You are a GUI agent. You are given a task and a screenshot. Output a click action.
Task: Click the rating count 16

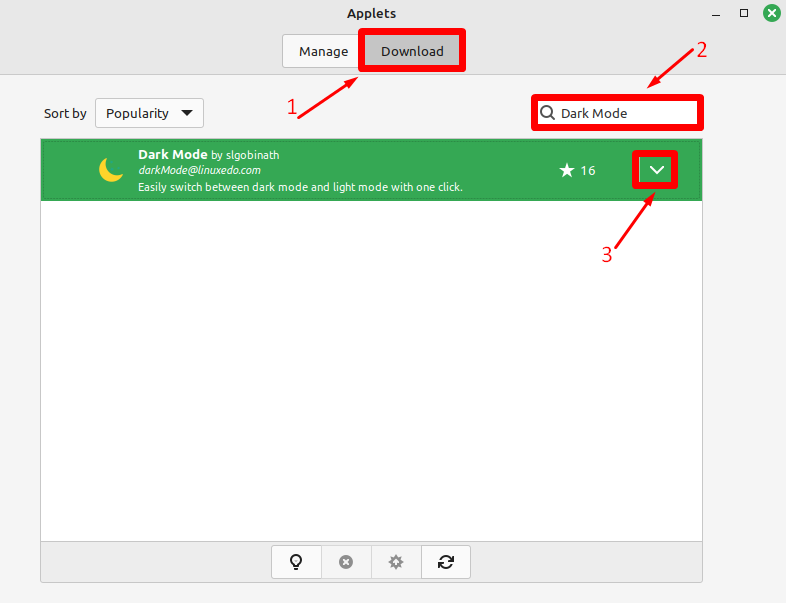pos(588,171)
